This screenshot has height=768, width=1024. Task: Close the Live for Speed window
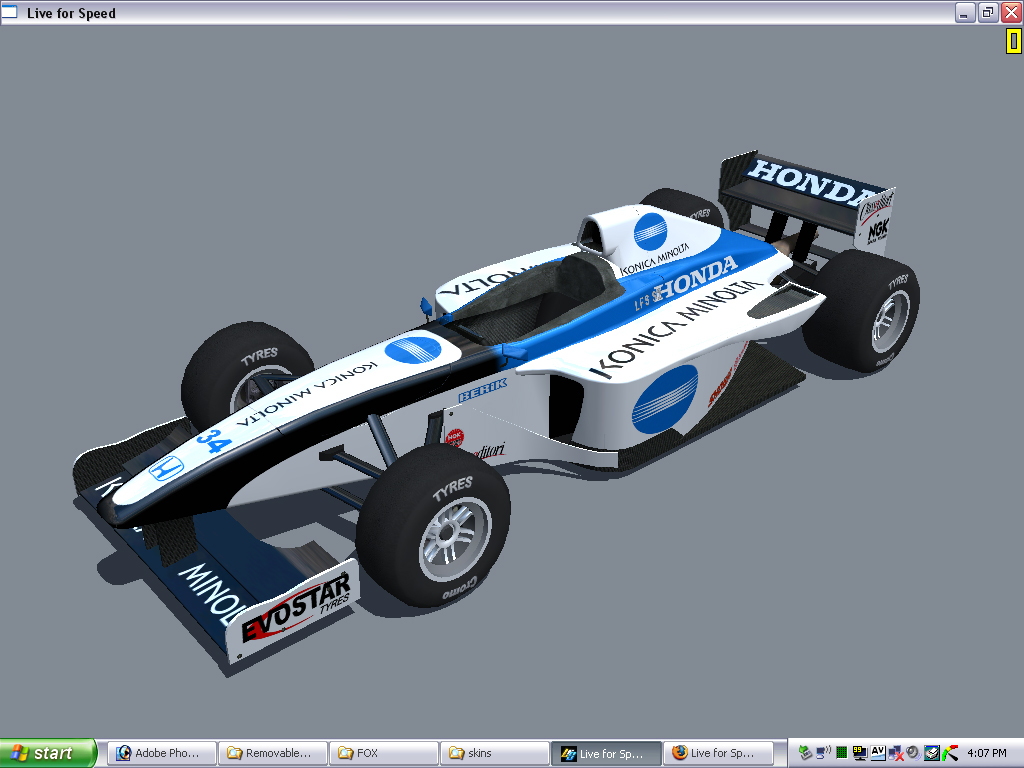point(1012,12)
